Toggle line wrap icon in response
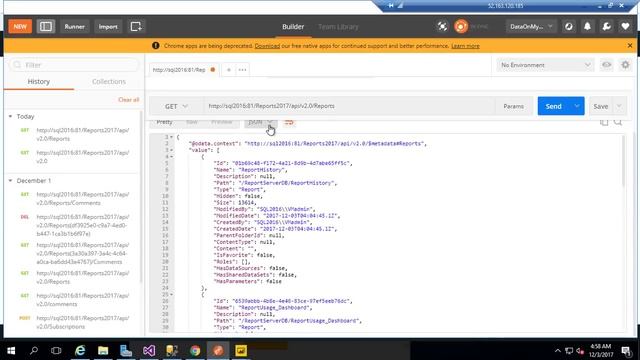 point(289,122)
